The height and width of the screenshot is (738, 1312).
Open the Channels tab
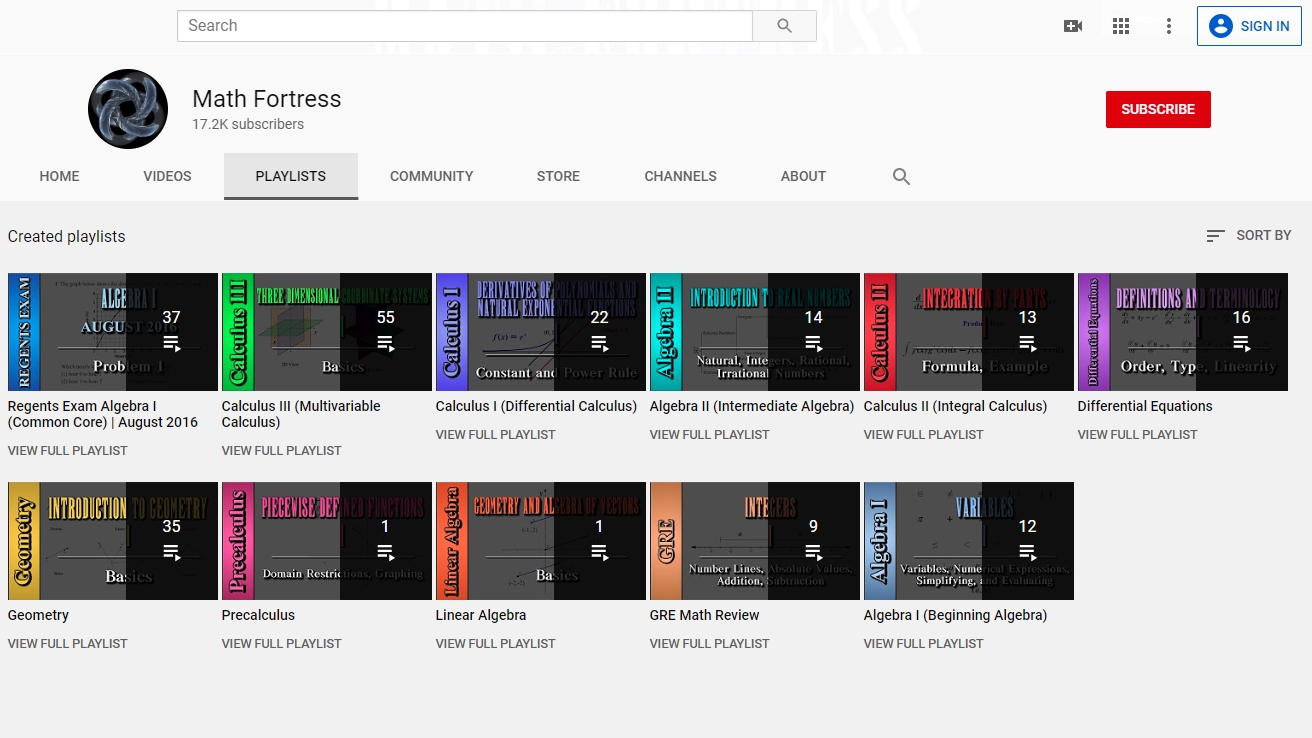(x=681, y=176)
